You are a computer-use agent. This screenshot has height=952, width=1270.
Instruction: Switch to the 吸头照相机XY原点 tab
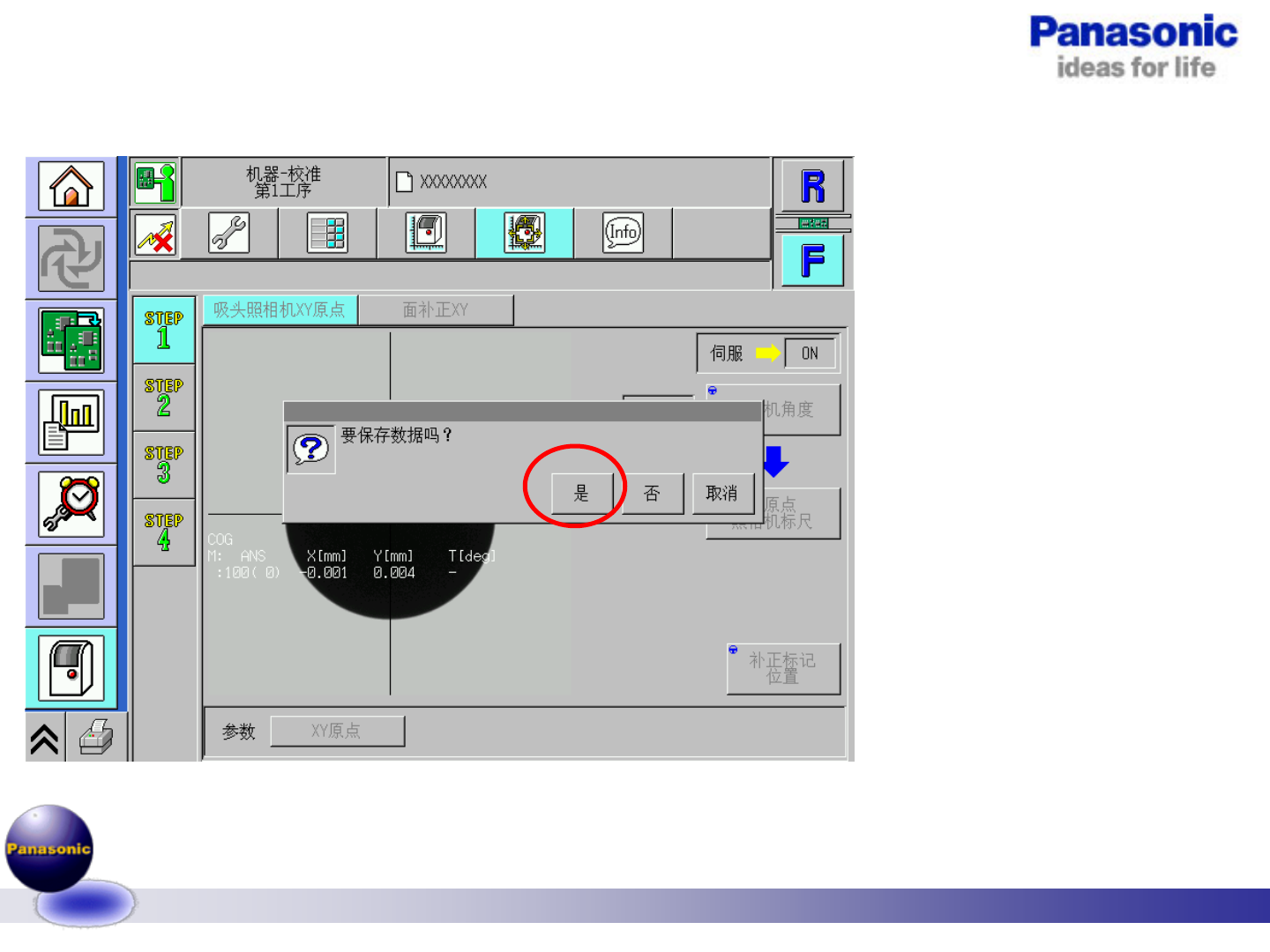(280, 310)
